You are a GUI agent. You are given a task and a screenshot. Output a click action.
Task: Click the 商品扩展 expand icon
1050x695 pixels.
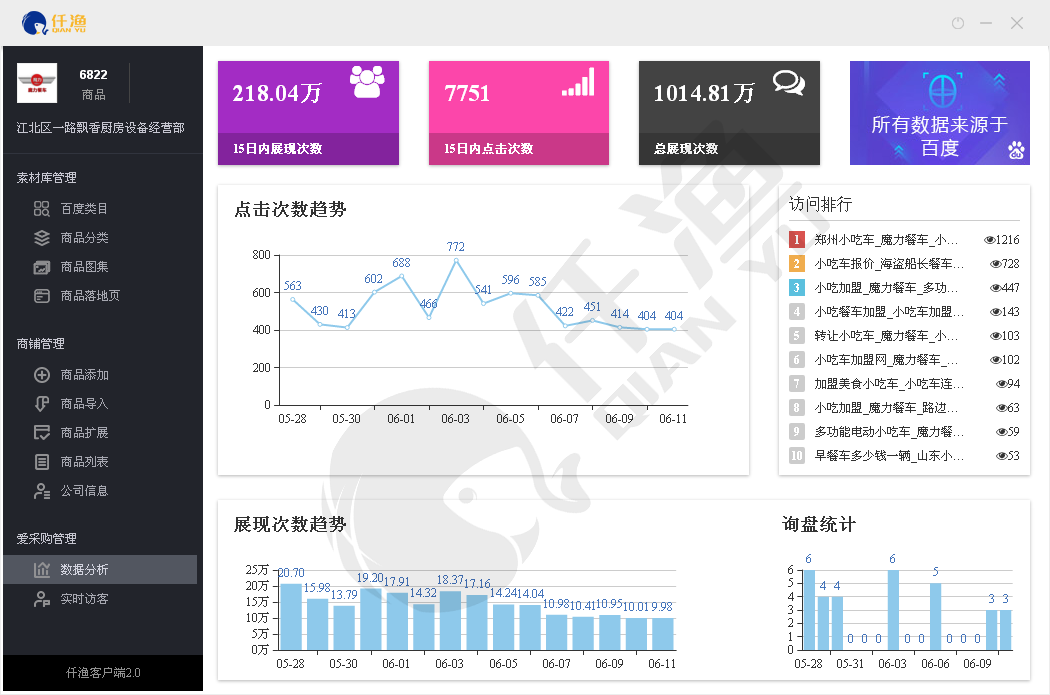click(42, 433)
